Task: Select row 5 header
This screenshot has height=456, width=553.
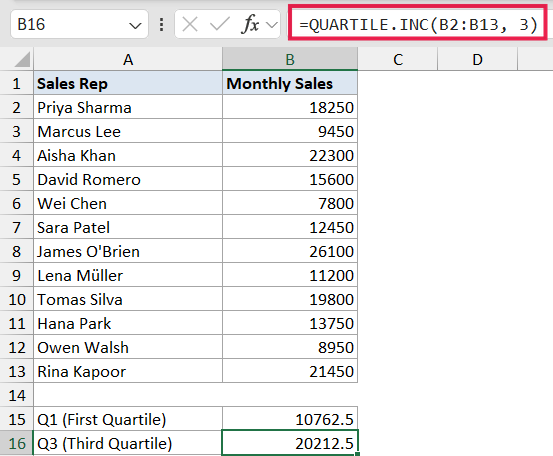Action: click(17, 180)
